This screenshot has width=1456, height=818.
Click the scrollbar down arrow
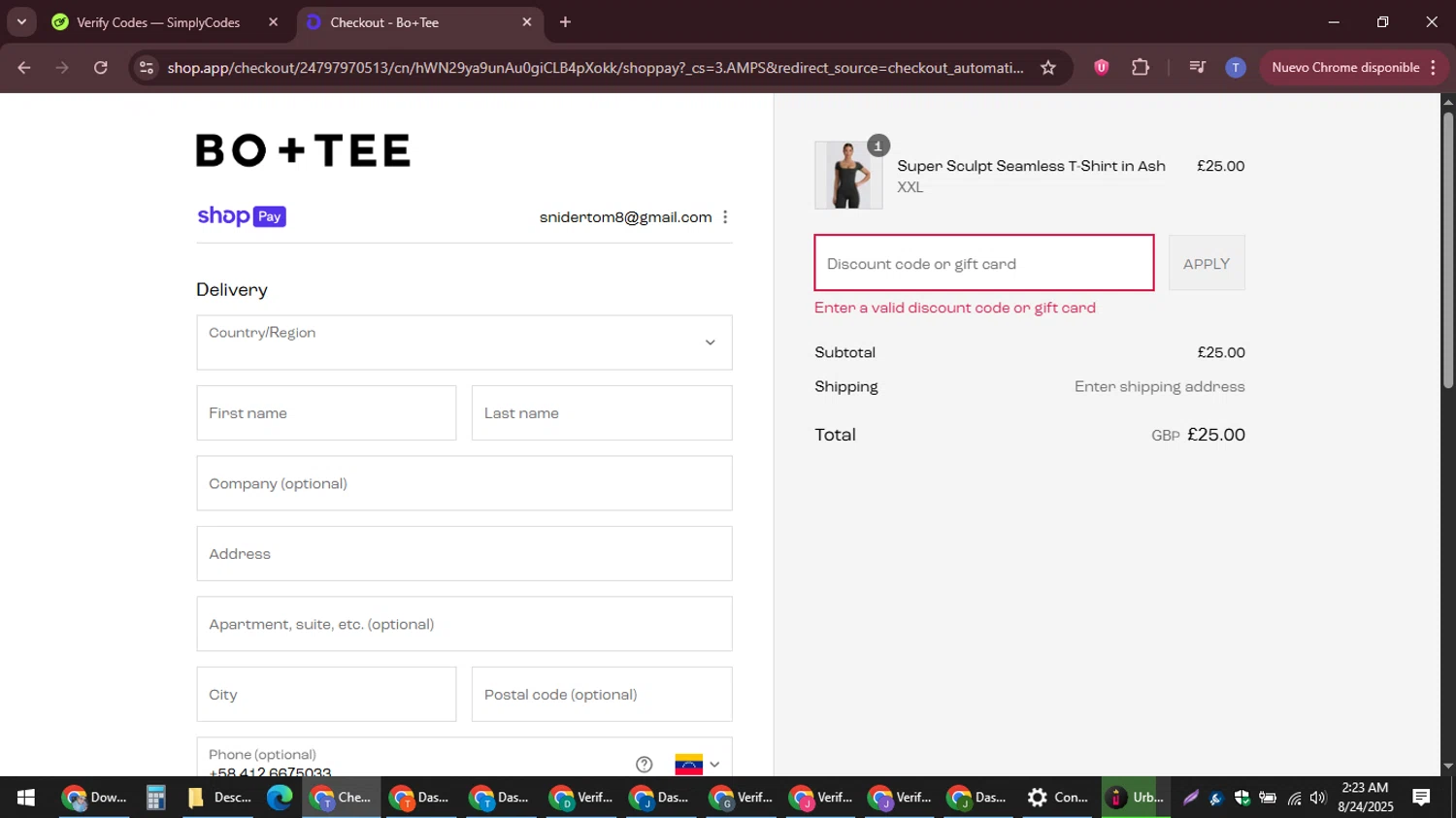(1447, 767)
